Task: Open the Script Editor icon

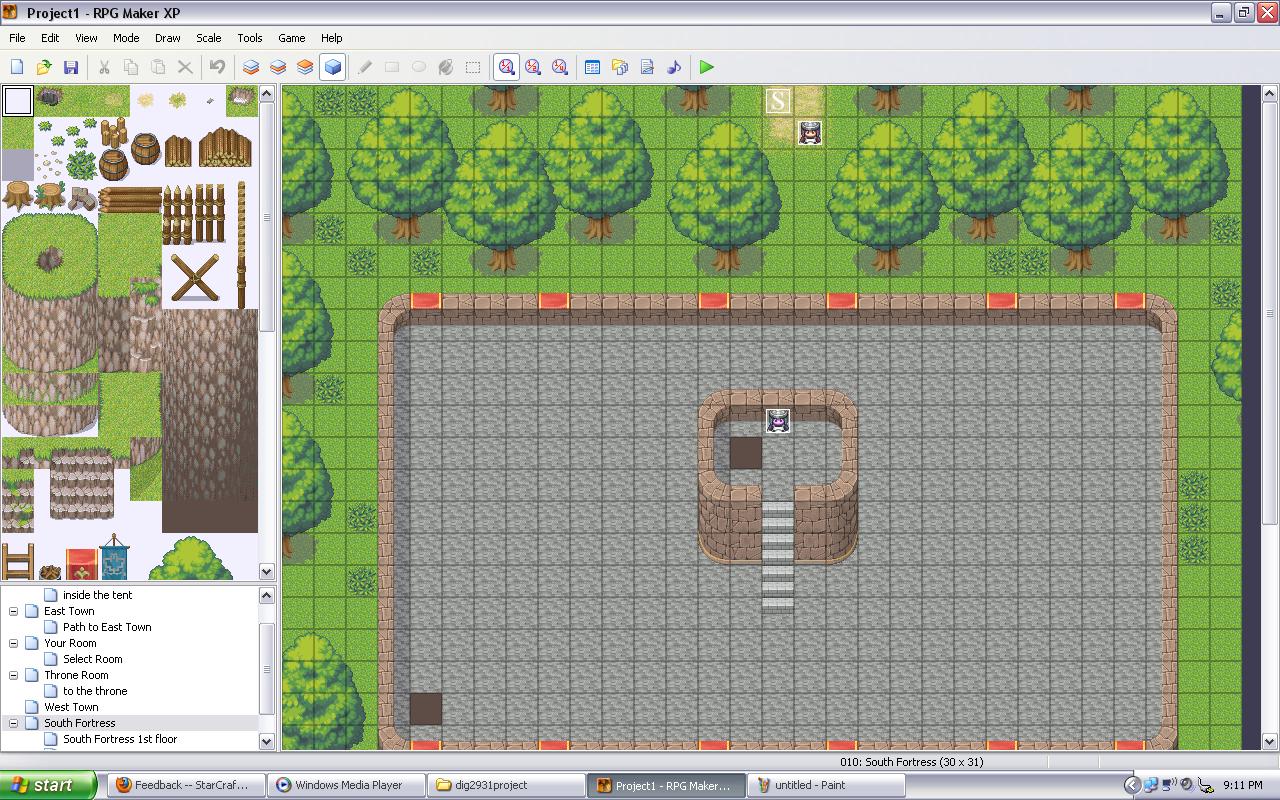Action: [647, 67]
